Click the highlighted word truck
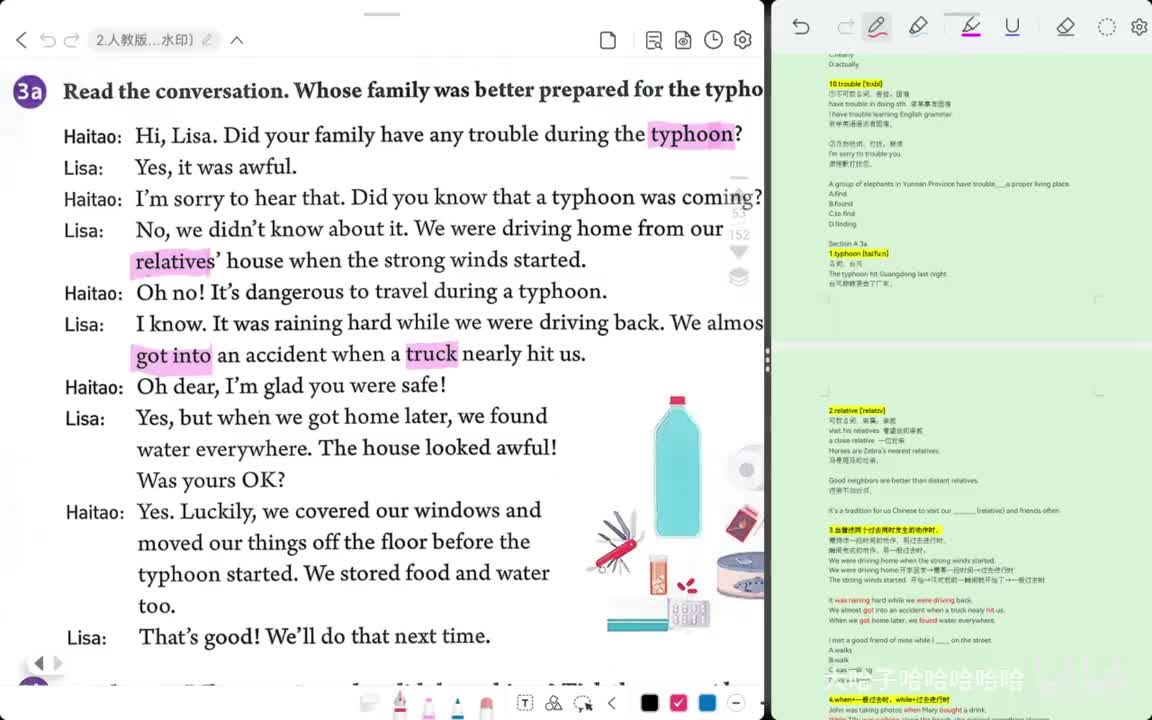Screen dimensions: 1152x720 pos(431,354)
